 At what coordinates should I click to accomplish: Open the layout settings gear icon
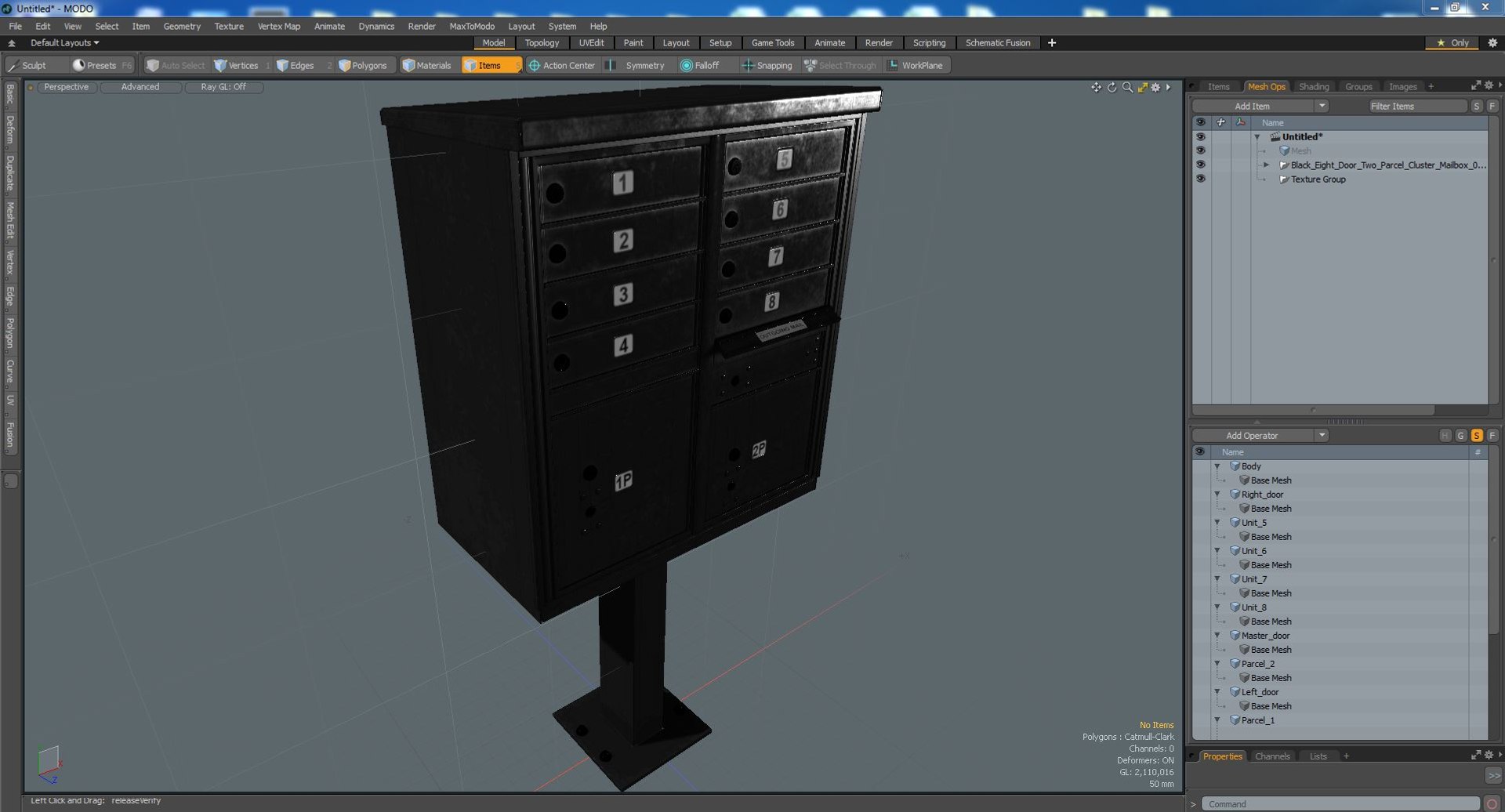click(1492, 43)
